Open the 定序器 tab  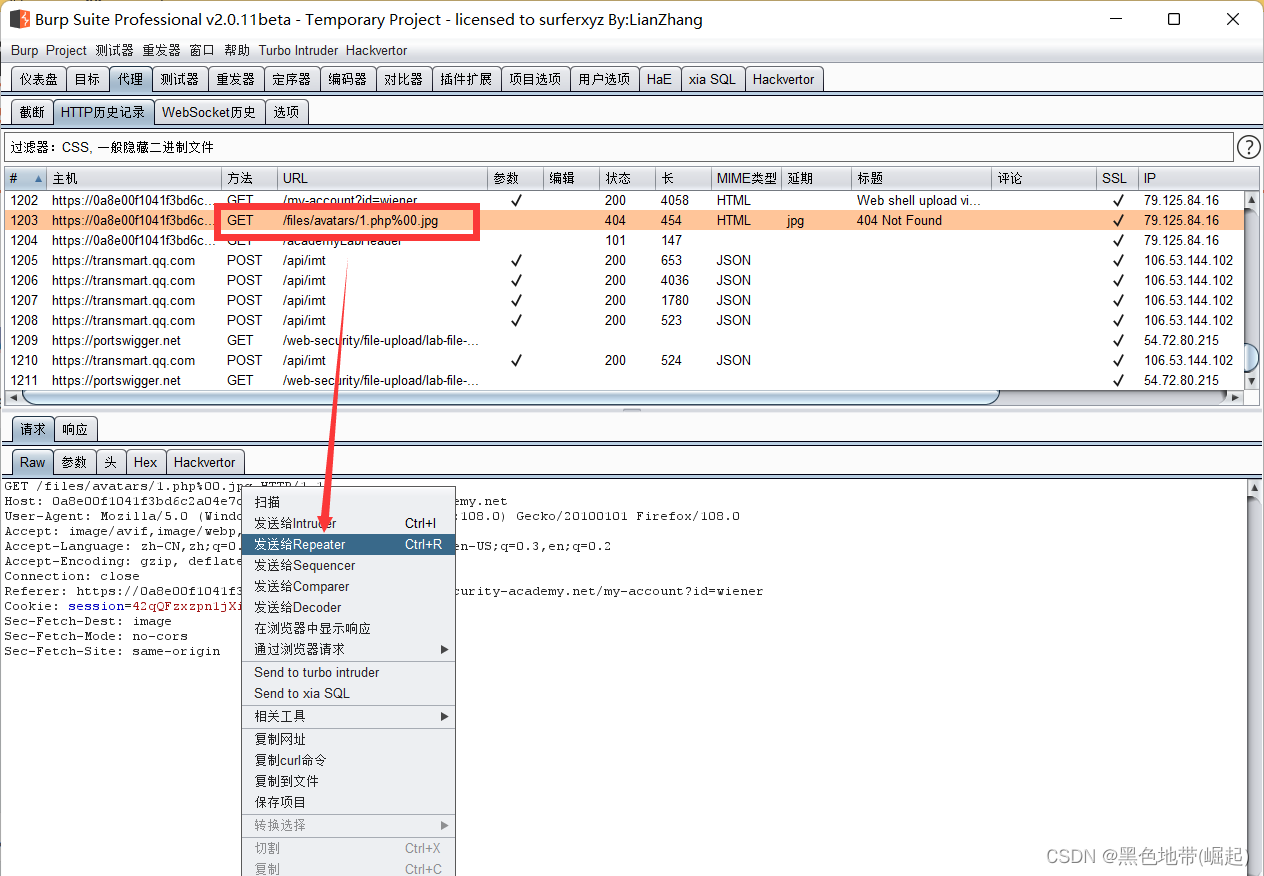[292, 79]
